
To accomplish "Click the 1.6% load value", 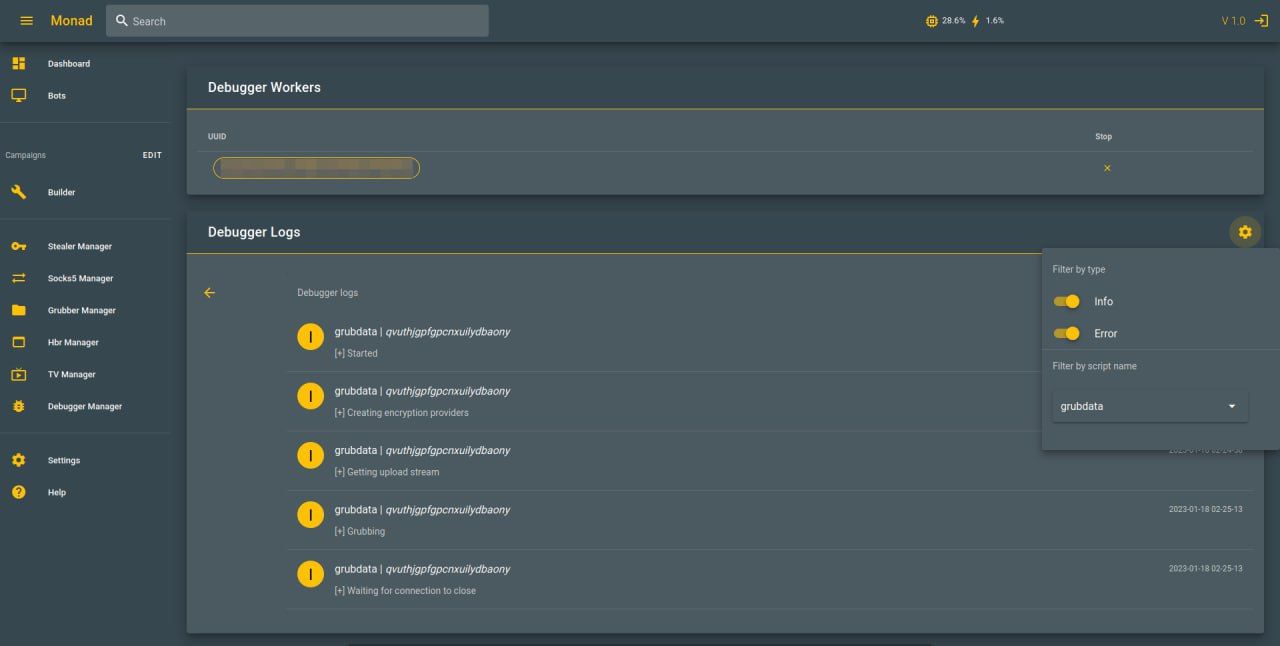I will tap(995, 21).
